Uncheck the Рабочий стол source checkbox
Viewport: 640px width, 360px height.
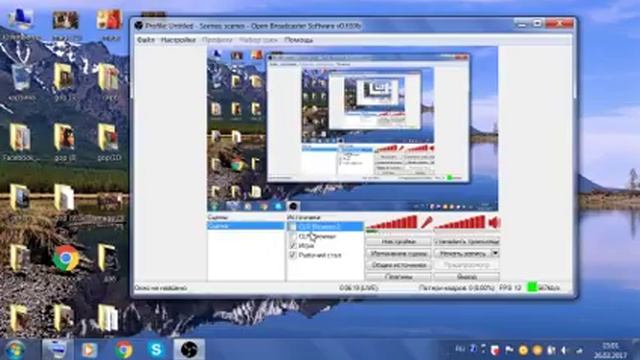coord(293,255)
